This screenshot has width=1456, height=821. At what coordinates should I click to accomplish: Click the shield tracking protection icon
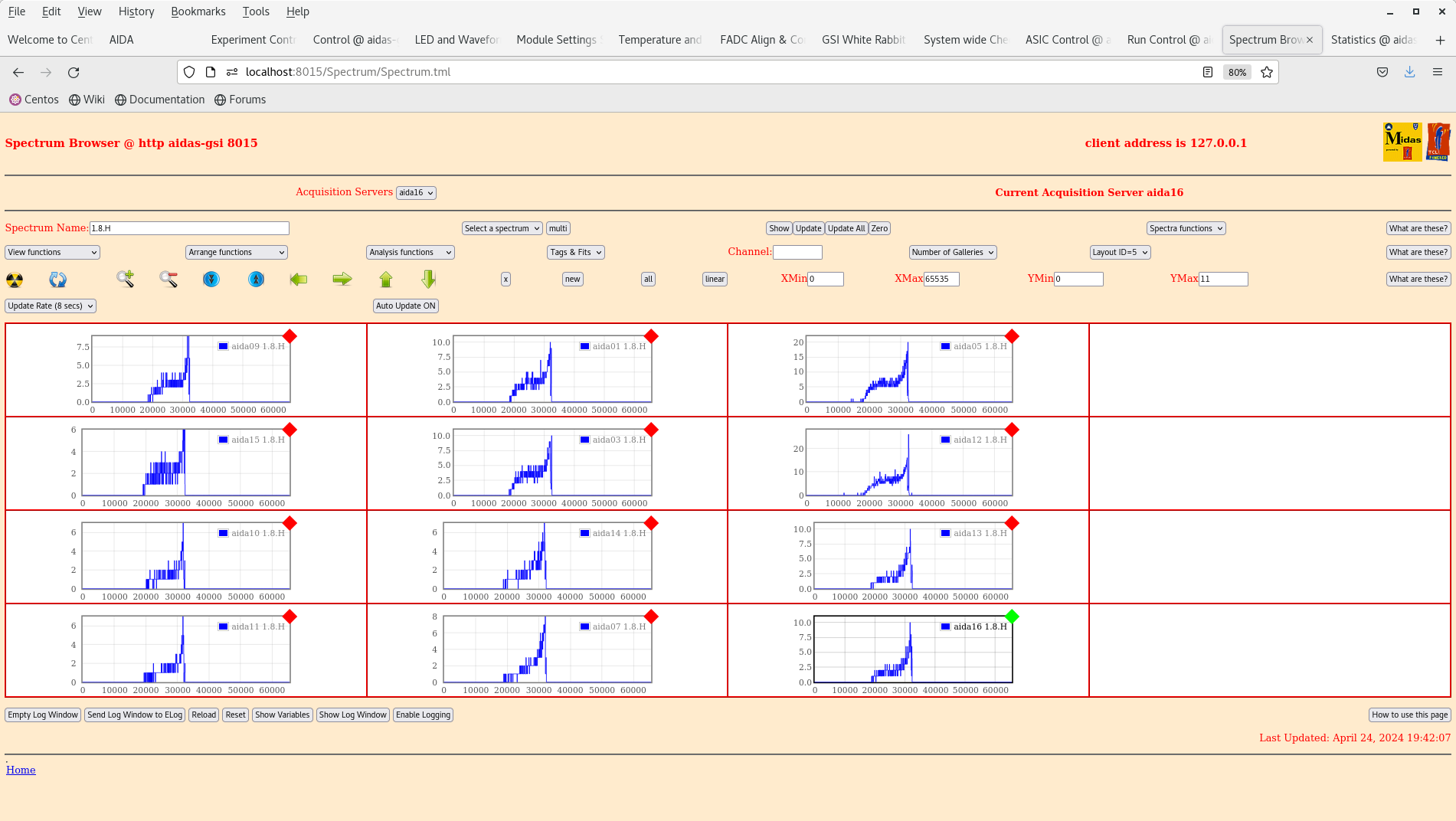tap(189, 72)
